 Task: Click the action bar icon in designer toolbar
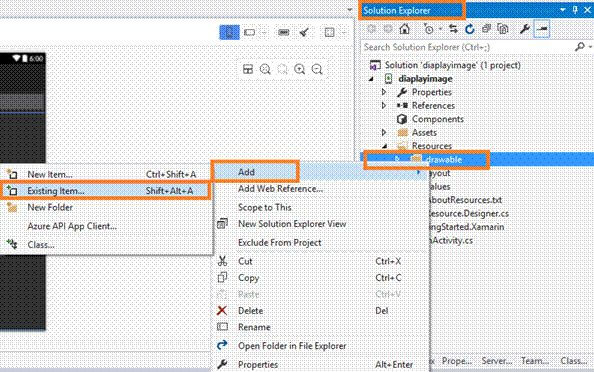coord(284,33)
